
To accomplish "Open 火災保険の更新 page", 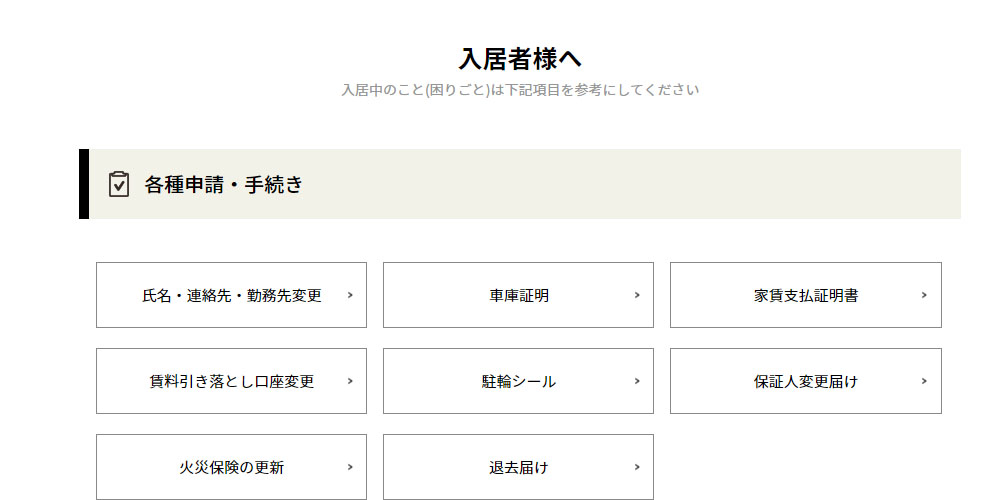I will (x=231, y=468).
